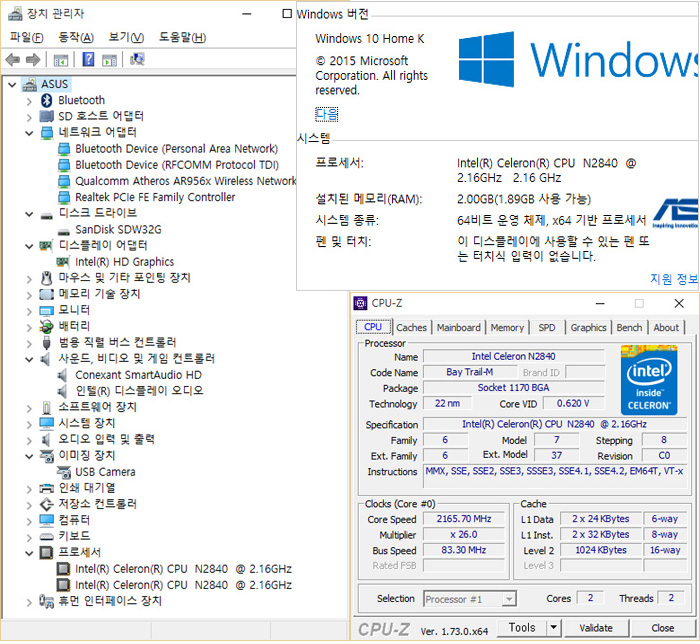Switch to the Graphics tab

point(588,328)
